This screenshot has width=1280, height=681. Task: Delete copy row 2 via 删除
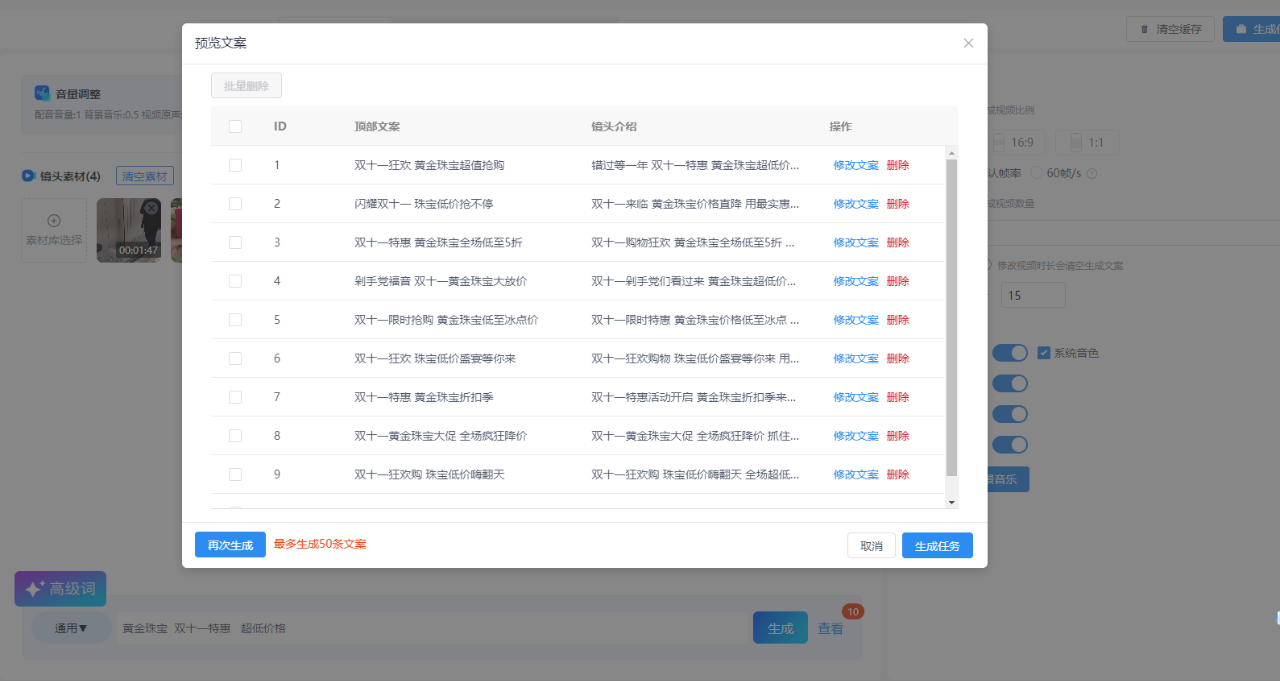897,204
